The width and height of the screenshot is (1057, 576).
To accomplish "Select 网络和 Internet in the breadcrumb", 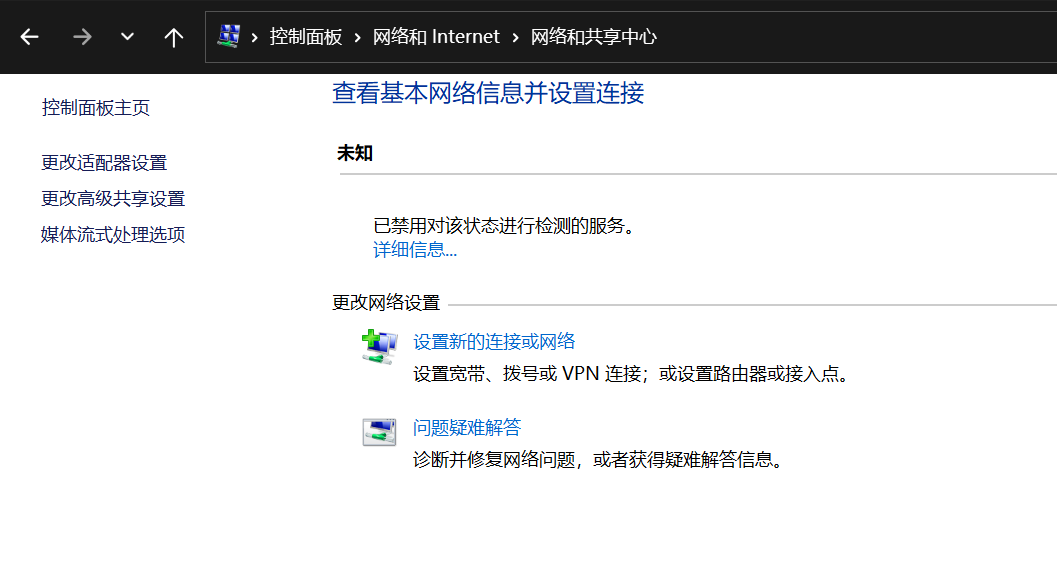I will (436, 36).
